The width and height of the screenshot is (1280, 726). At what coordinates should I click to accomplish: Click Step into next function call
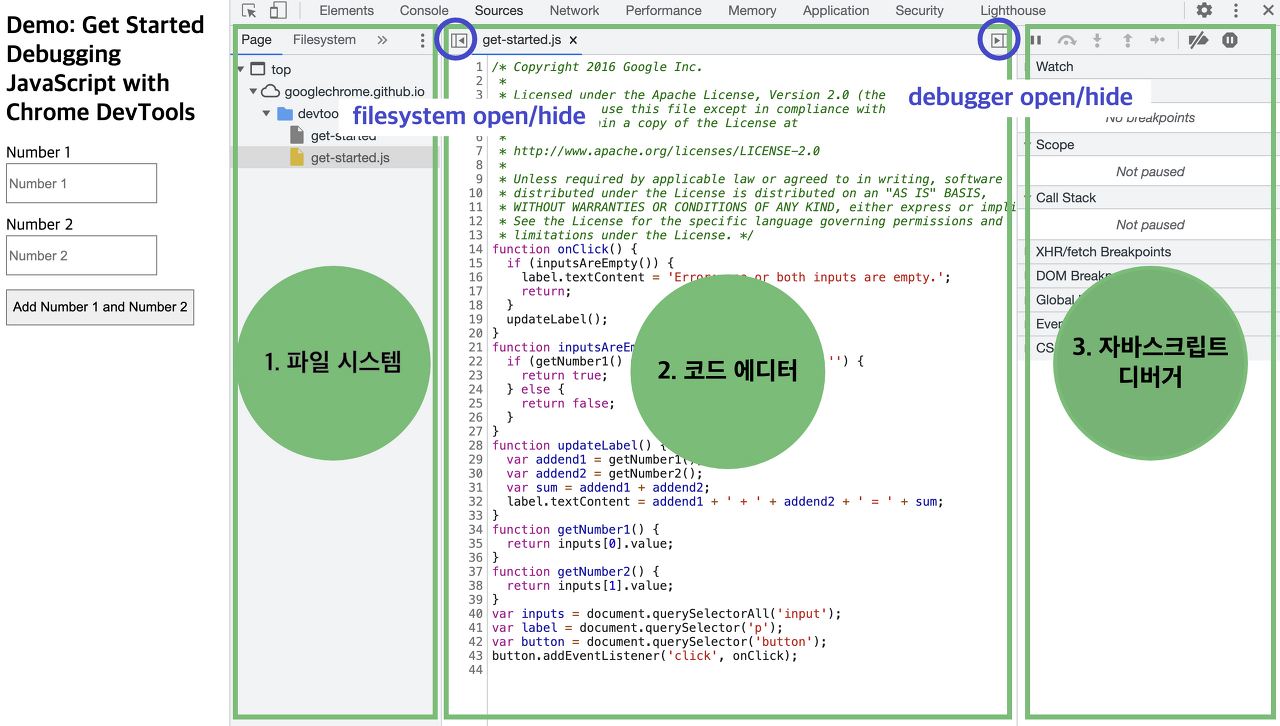click(1097, 40)
